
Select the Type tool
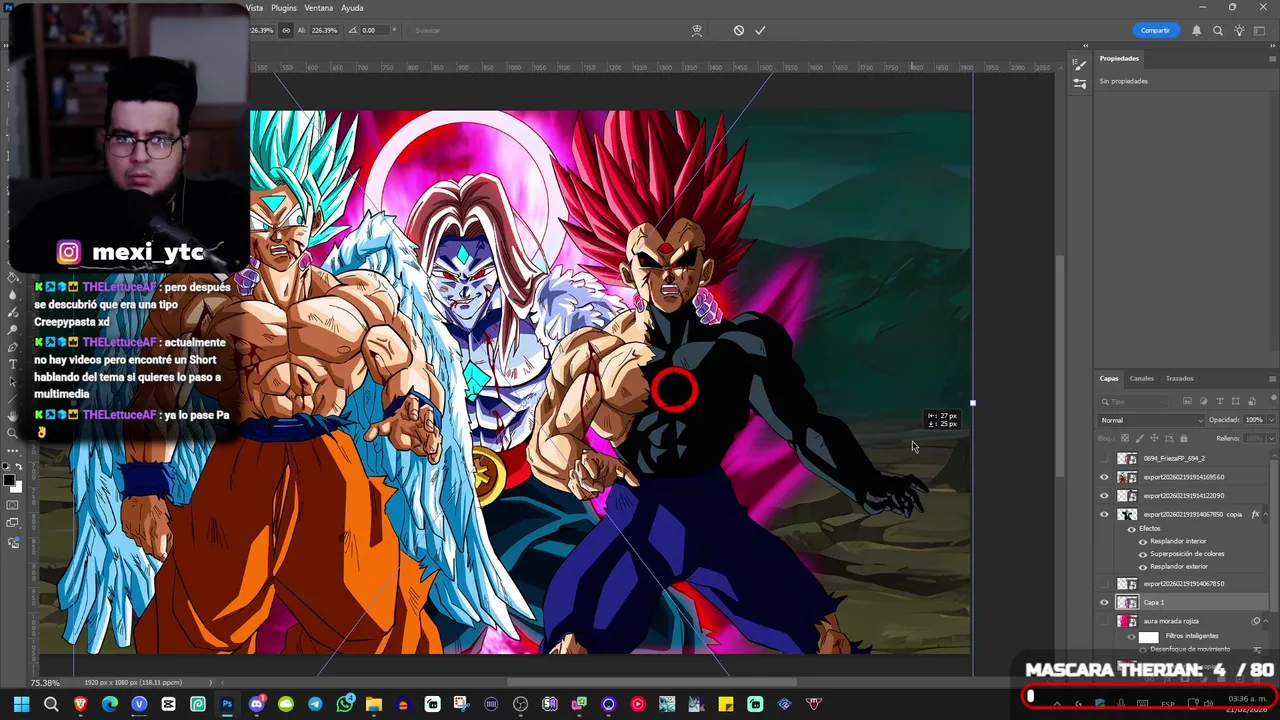[13, 364]
